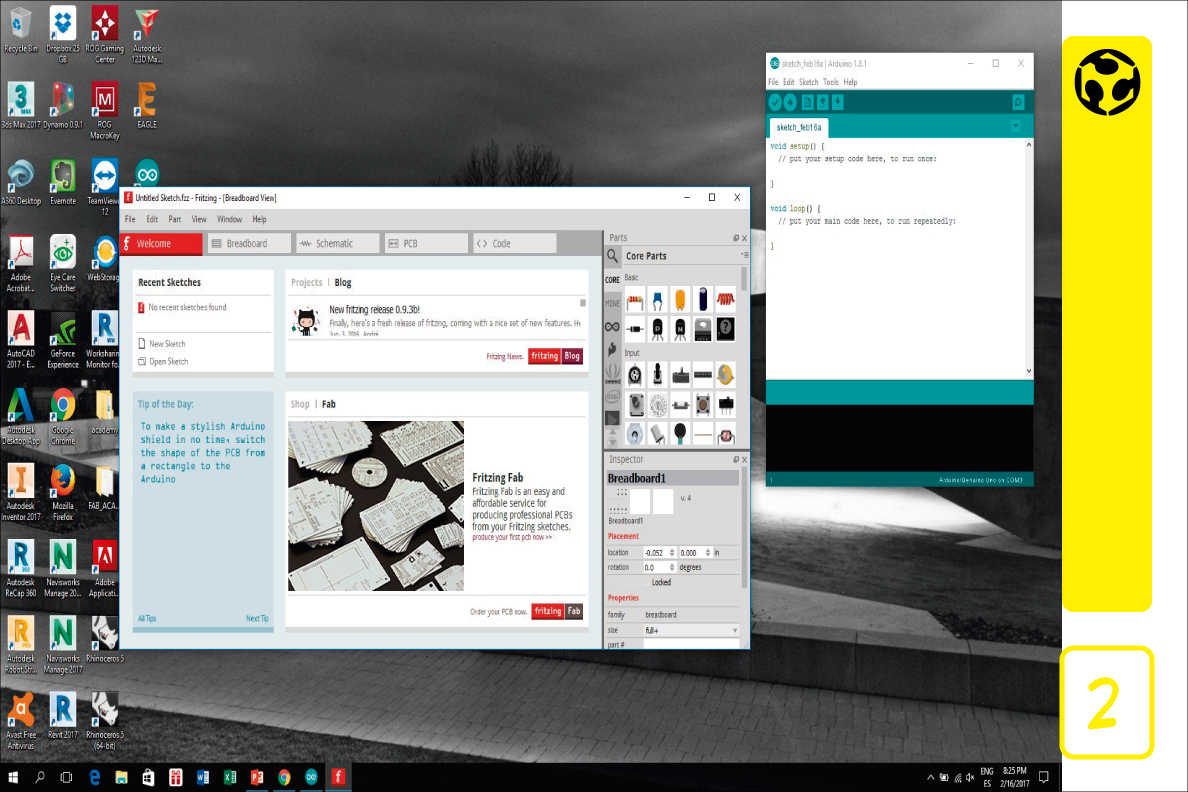This screenshot has height=792, width=1188.
Task: Click the Arduino Verify checkmark button
Action: [x=775, y=102]
